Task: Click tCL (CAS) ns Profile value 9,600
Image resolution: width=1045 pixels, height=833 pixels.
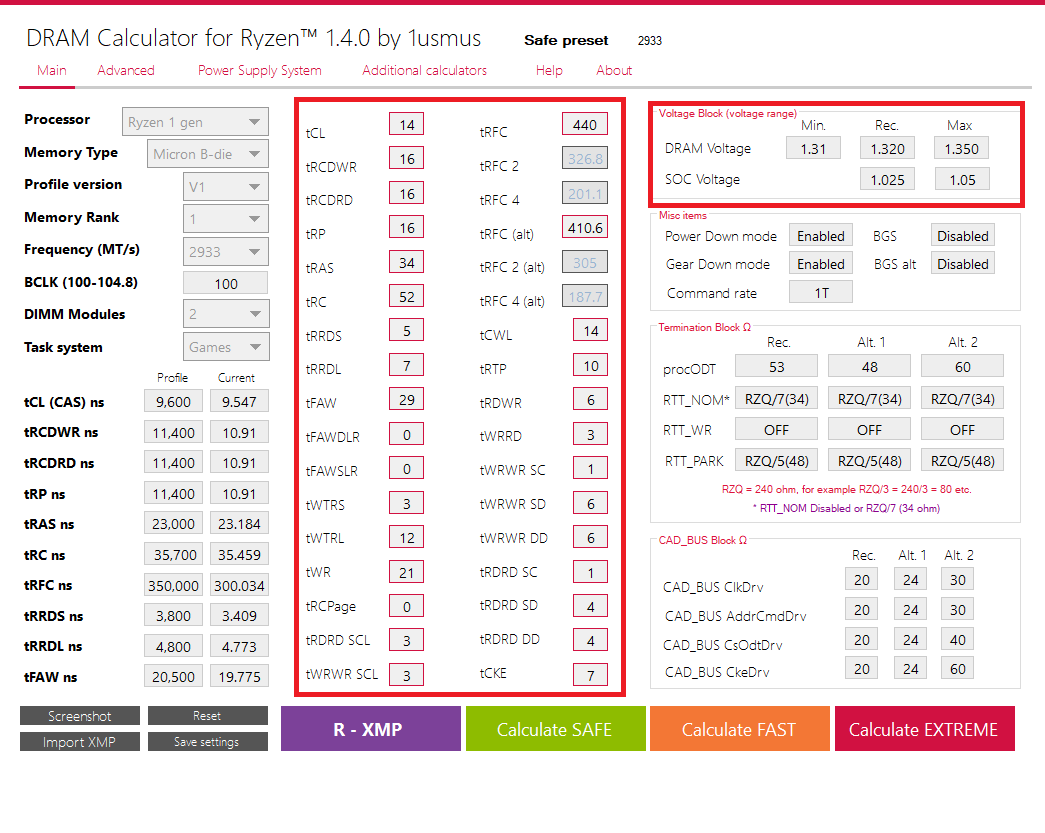Action: point(173,401)
